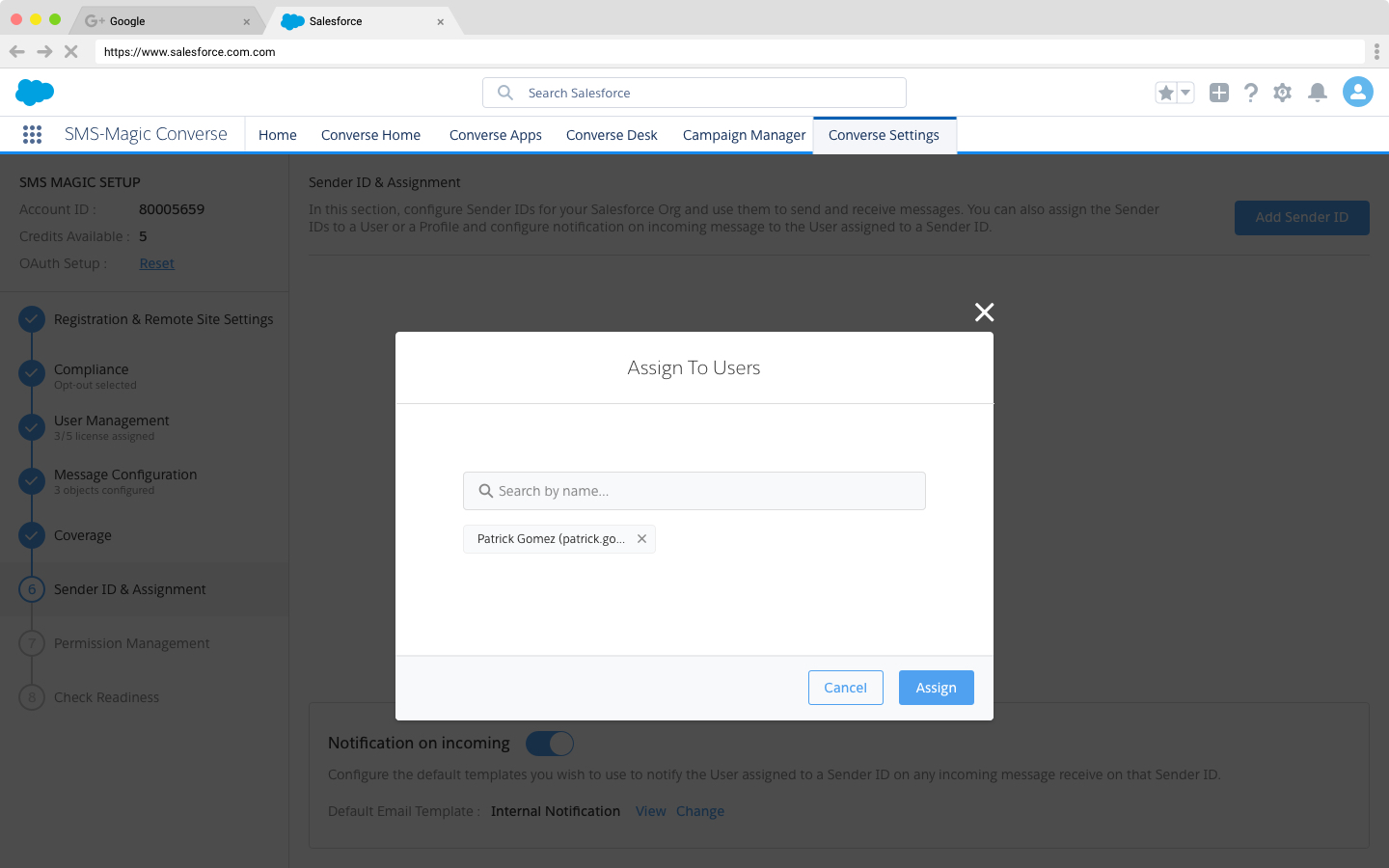View the default email template

(x=651, y=811)
